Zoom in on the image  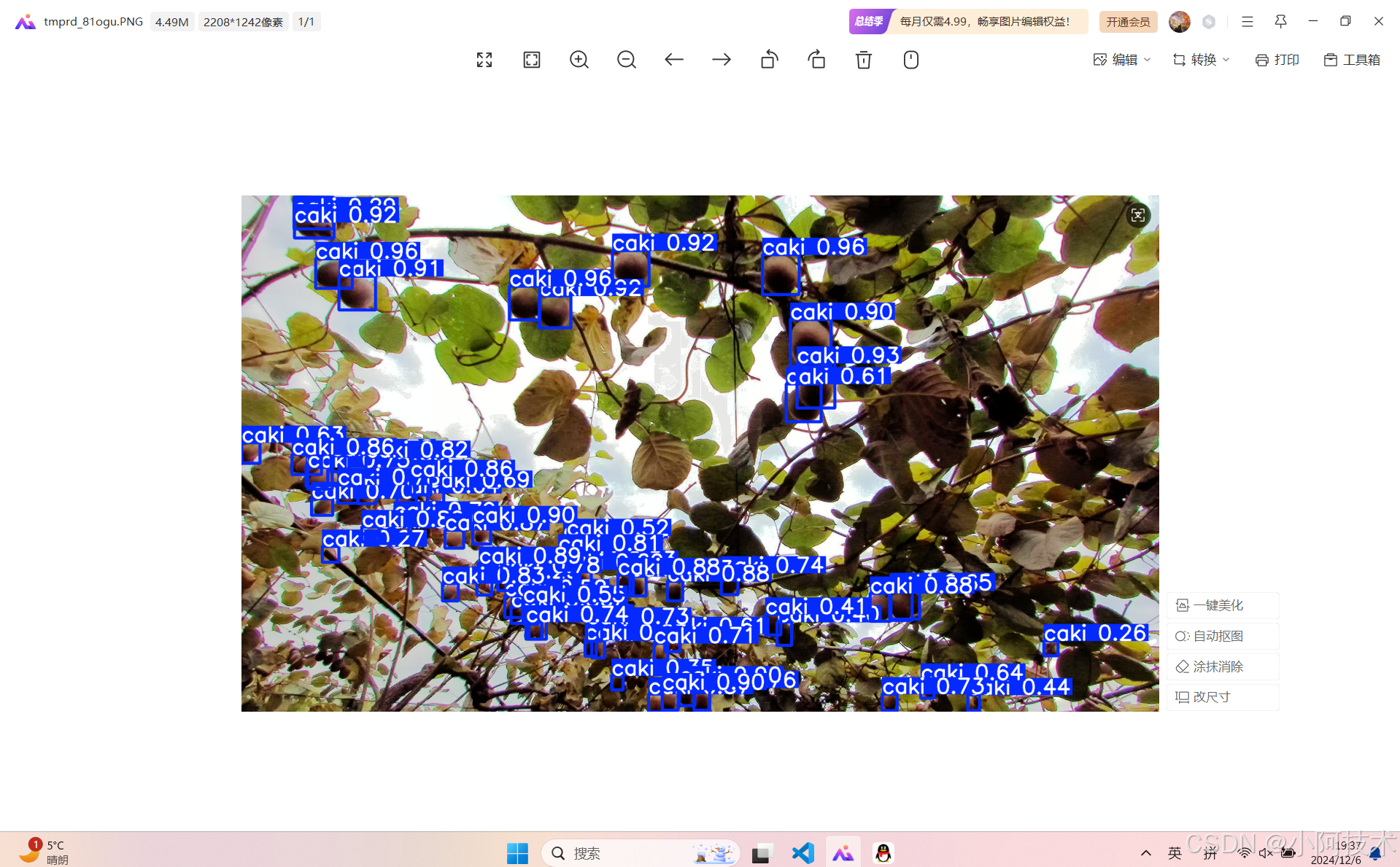pos(579,60)
